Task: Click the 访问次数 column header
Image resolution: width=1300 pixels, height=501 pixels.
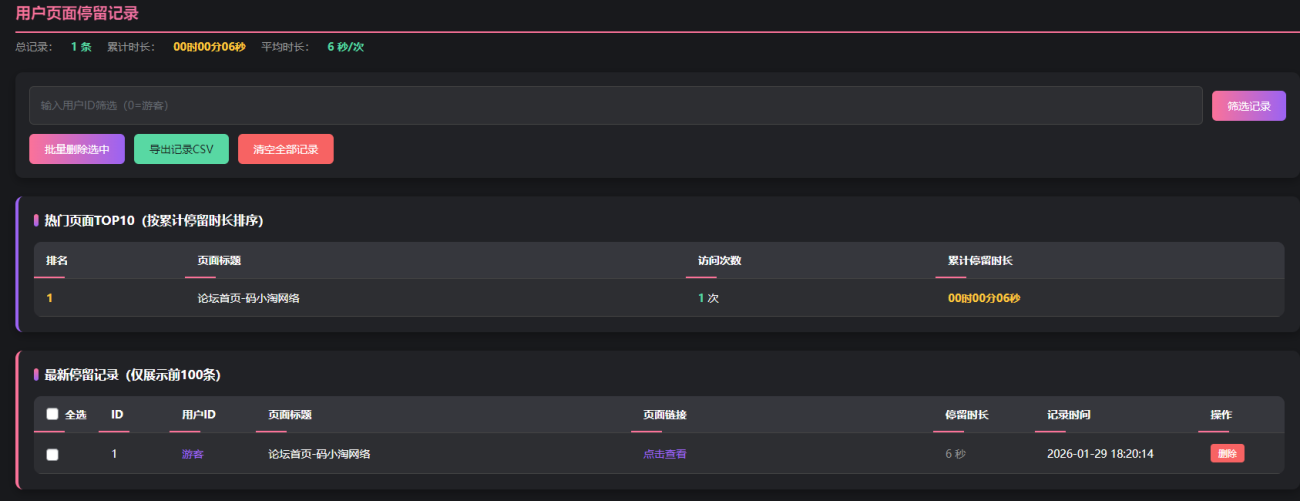Action: (719, 261)
